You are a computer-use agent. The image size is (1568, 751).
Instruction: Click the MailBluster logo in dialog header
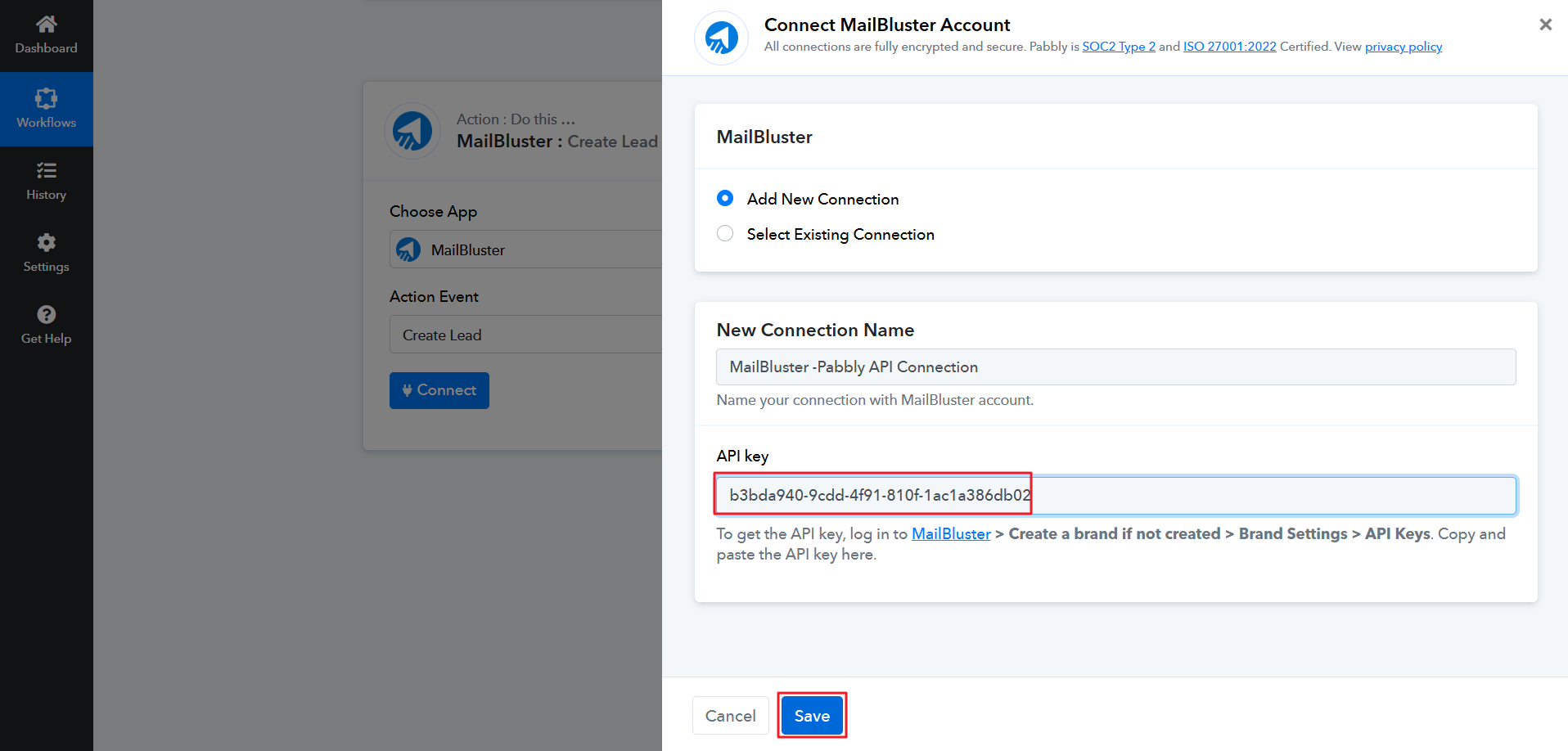(x=721, y=38)
